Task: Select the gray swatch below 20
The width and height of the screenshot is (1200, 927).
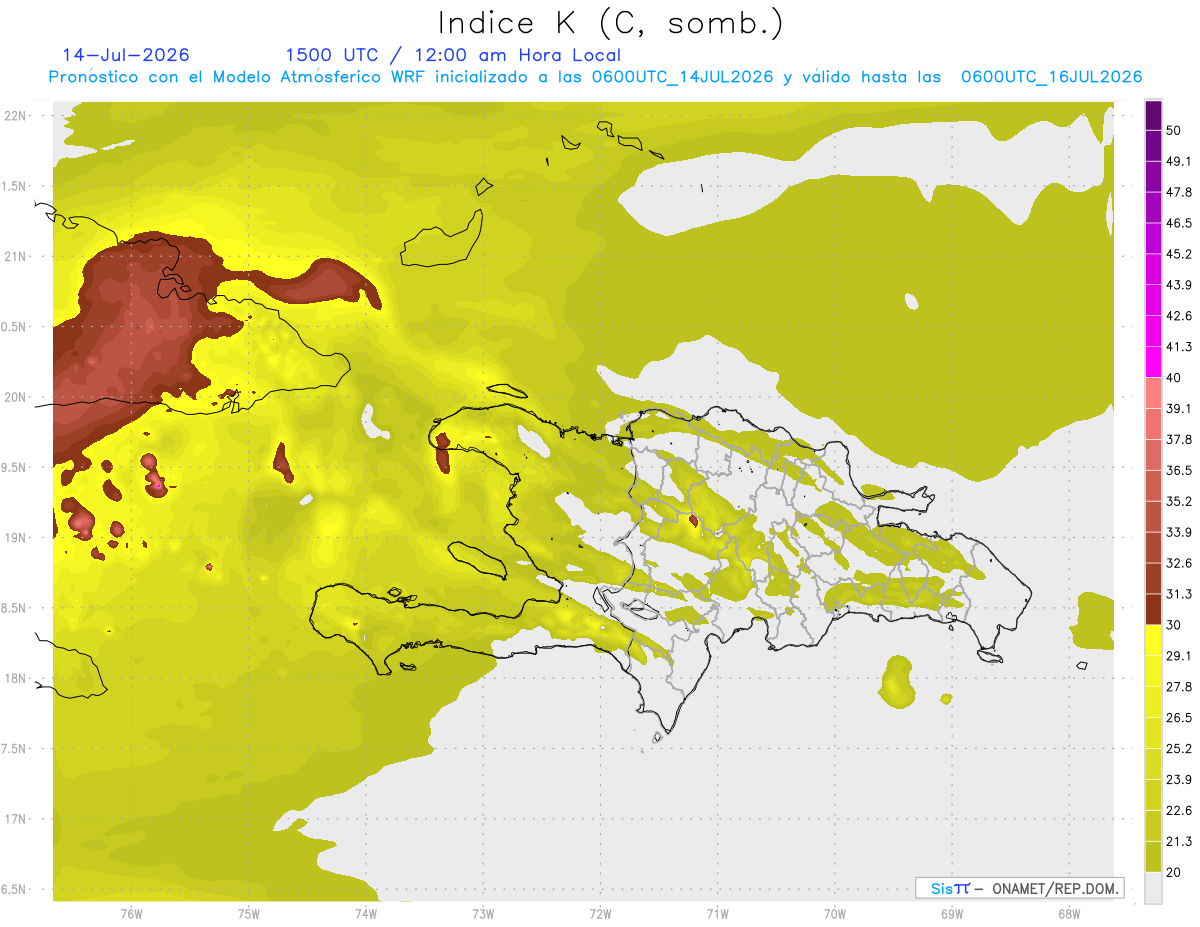Action: pyautogui.click(x=1153, y=887)
